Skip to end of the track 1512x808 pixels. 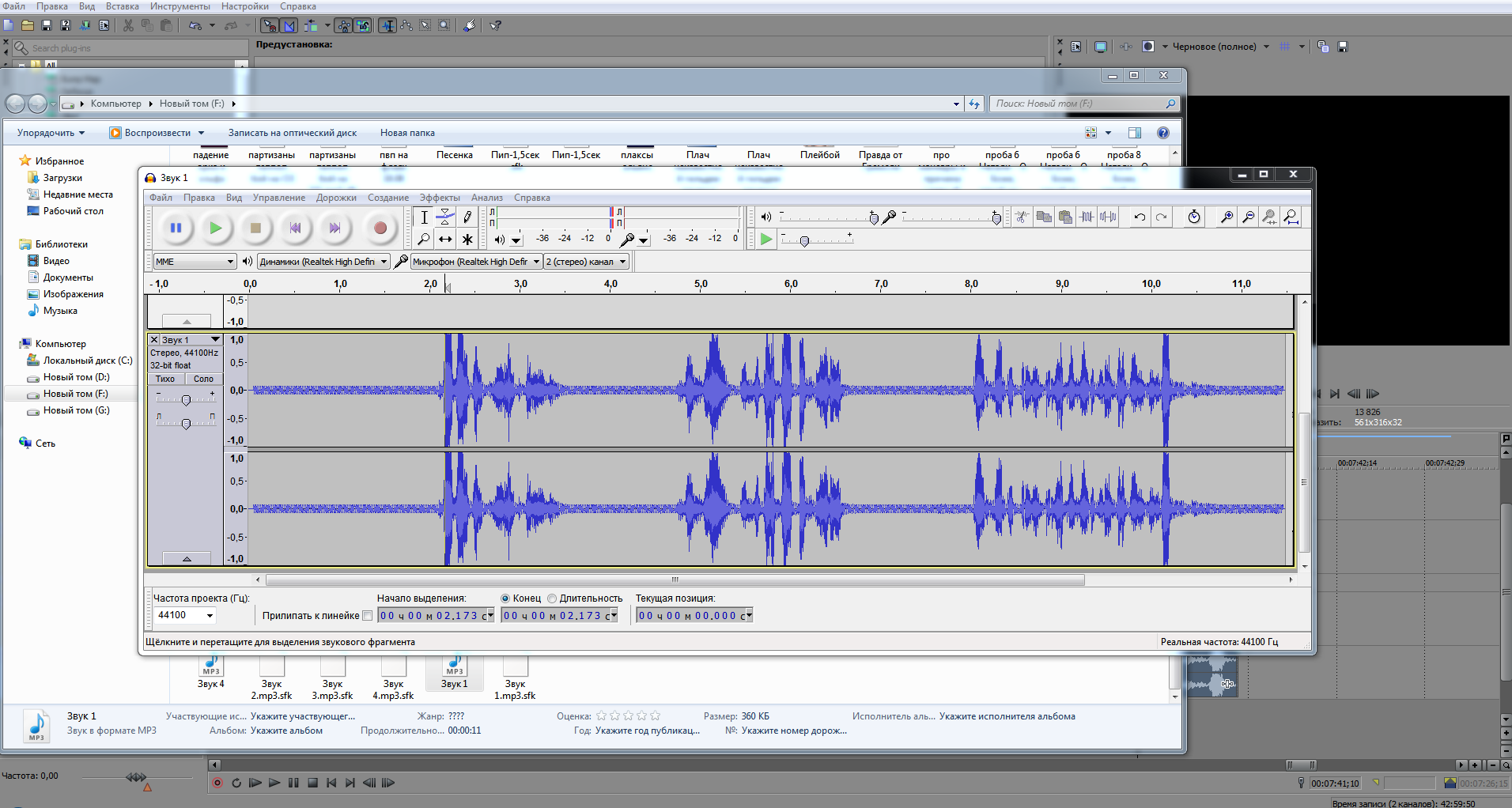(x=335, y=228)
